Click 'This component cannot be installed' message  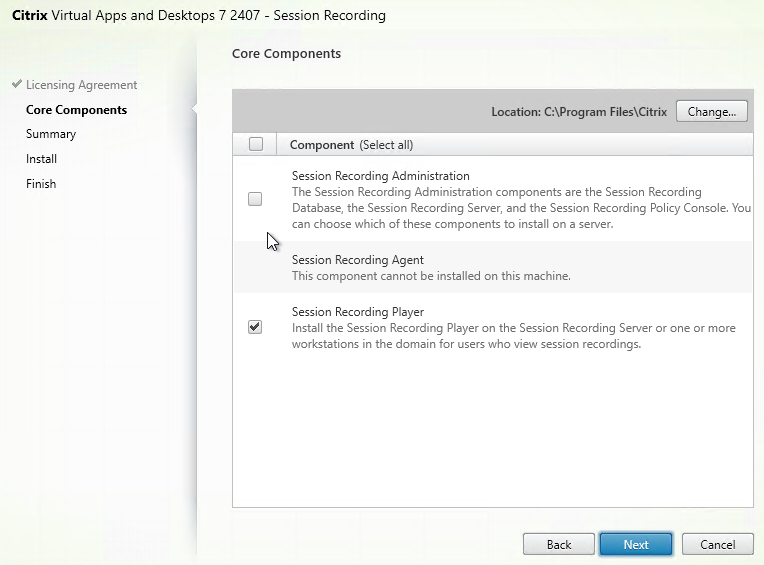(x=431, y=276)
